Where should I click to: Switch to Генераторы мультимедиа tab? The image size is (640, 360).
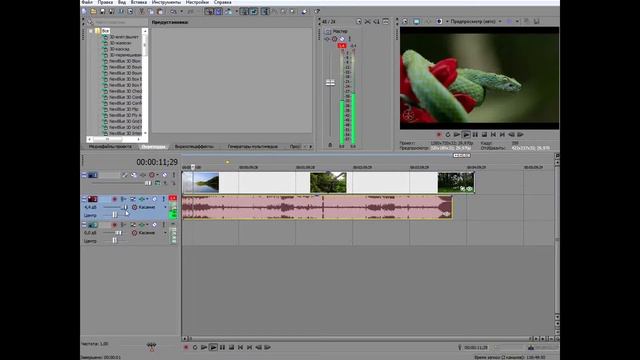pyautogui.click(x=253, y=146)
